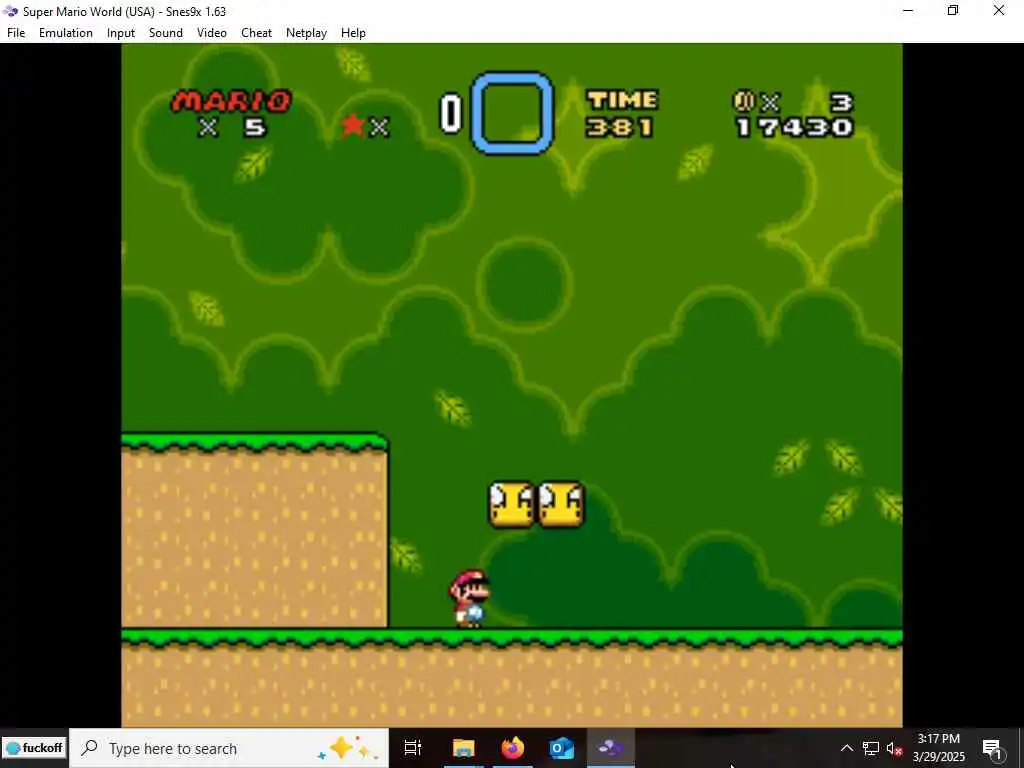Open the Cheat menu
This screenshot has height=768, width=1024.
click(x=256, y=33)
